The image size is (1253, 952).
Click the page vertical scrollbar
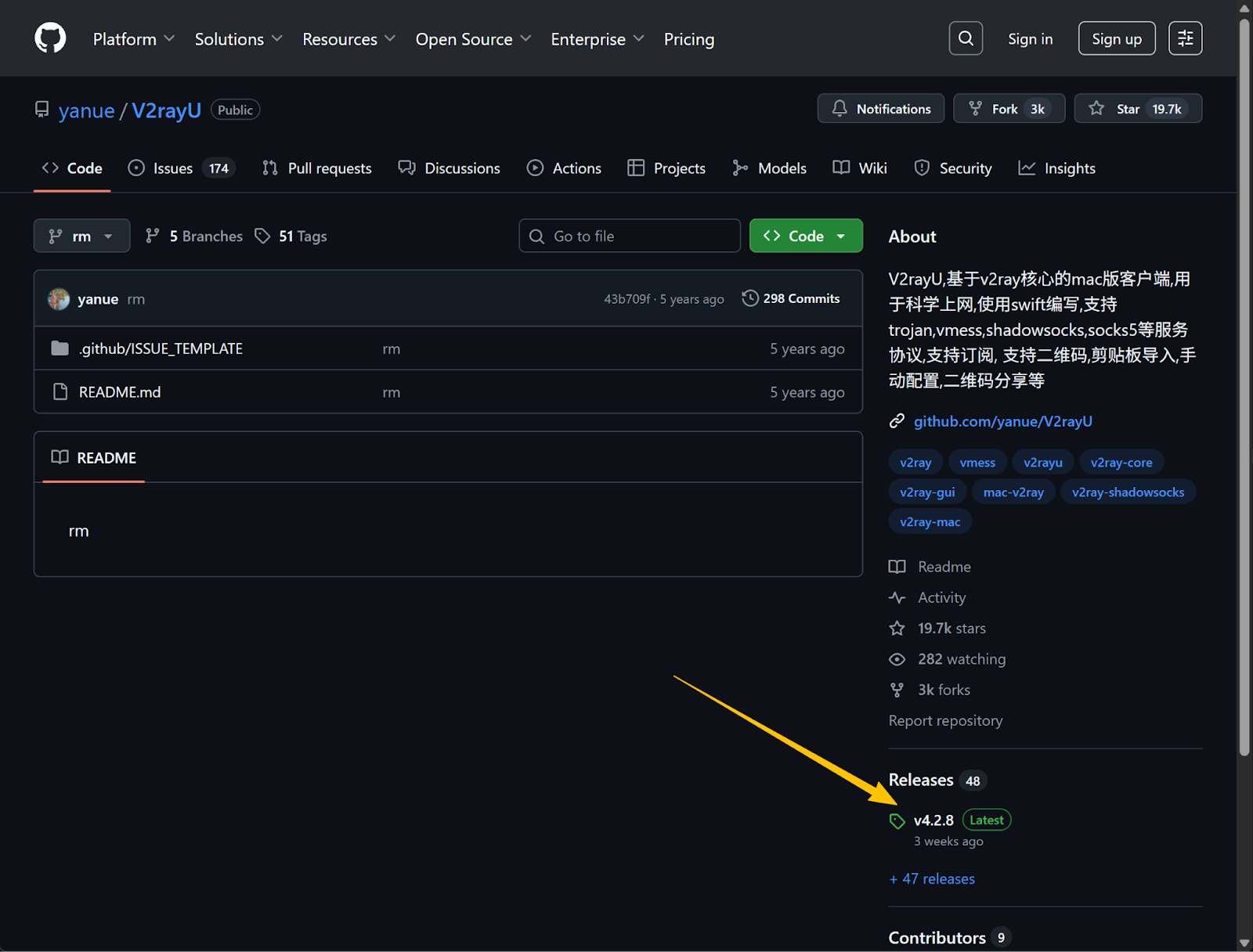pyautogui.click(x=1244, y=391)
